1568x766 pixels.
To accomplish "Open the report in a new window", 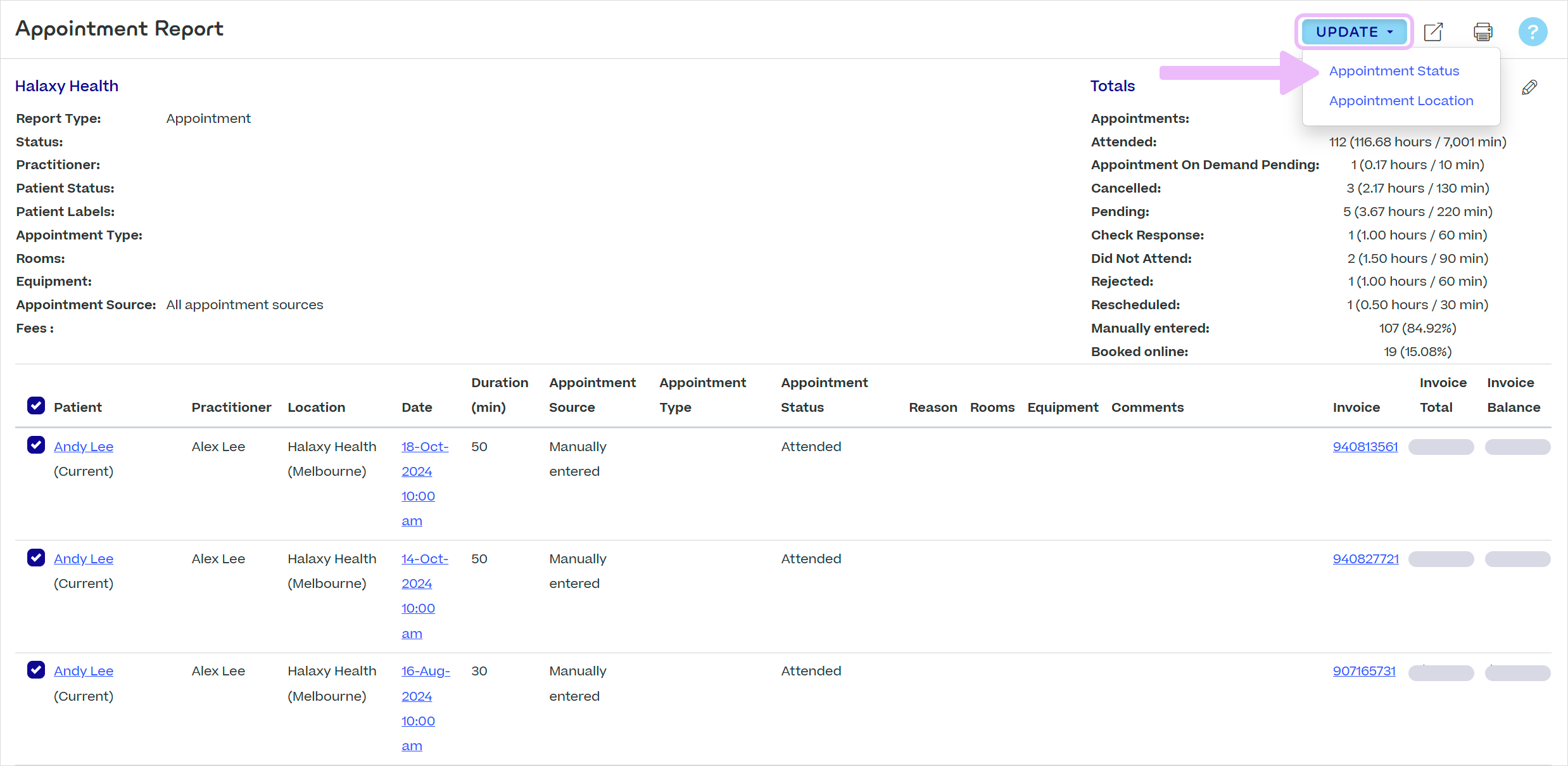I will coord(1433,32).
